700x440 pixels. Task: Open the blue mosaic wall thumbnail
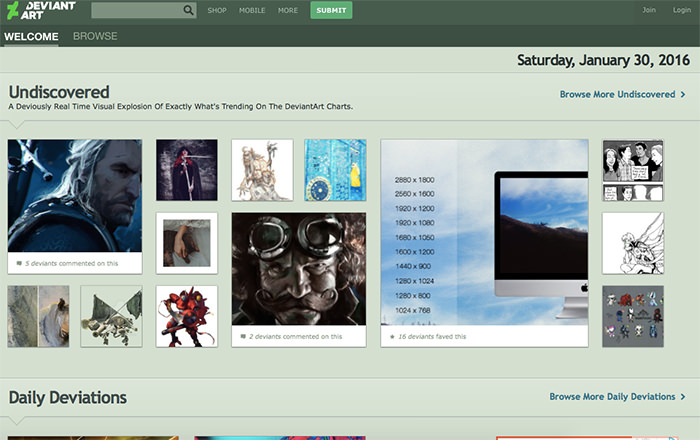pos(335,170)
